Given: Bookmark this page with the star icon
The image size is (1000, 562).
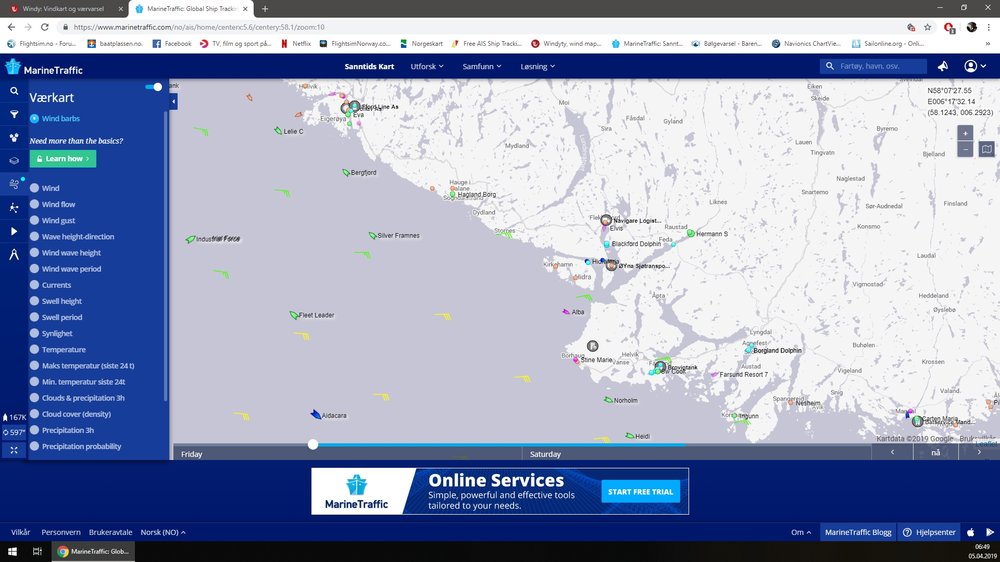Looking at the screenshot, I should pos(927,27).
